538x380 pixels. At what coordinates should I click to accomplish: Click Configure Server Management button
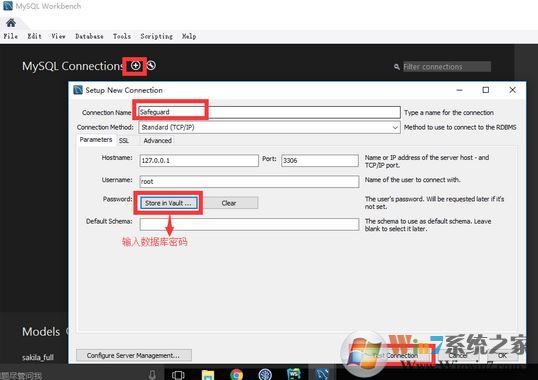coord(133,355)
